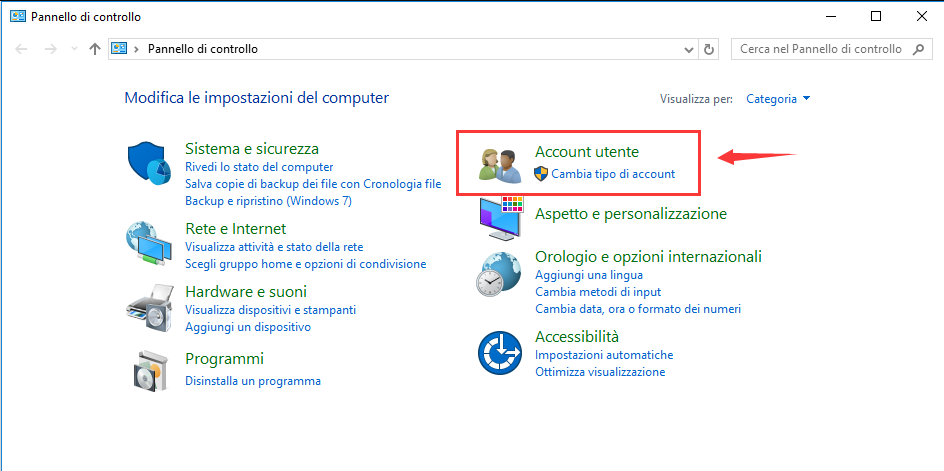The height and width of the screenshot is (471, 944).
Task: Open Aspetto e personalizzazione heading
Action: pos(631,214)
